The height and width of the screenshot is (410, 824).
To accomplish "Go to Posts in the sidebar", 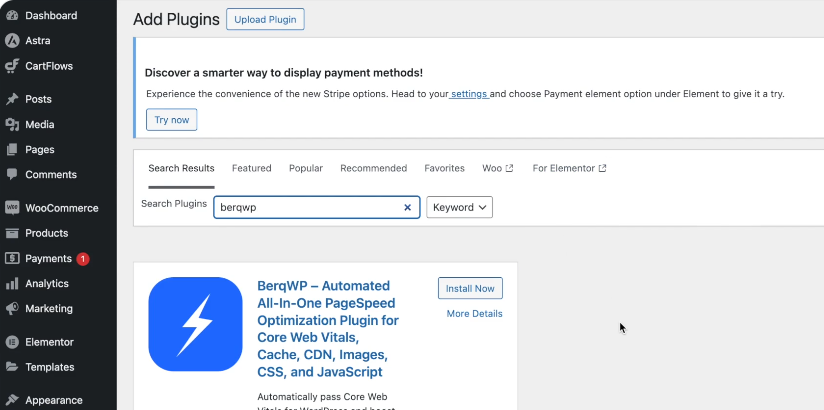I will point(38,99).
